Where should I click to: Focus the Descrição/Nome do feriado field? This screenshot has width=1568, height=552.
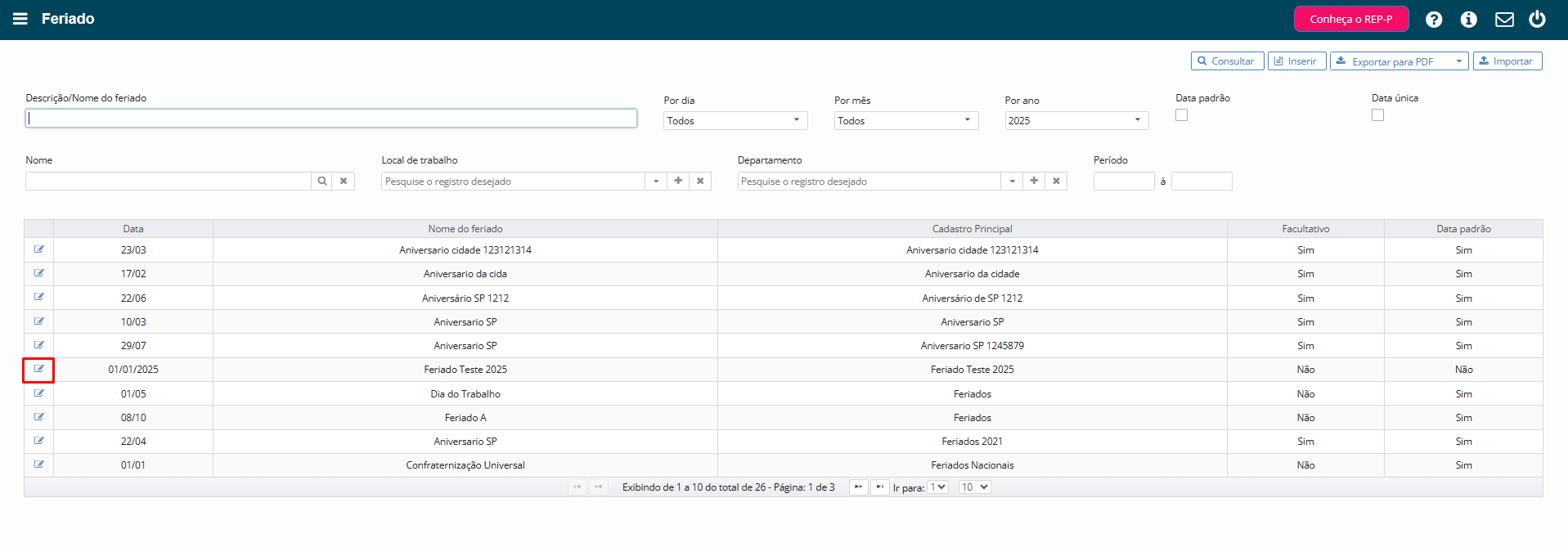(x=331, y=118)
